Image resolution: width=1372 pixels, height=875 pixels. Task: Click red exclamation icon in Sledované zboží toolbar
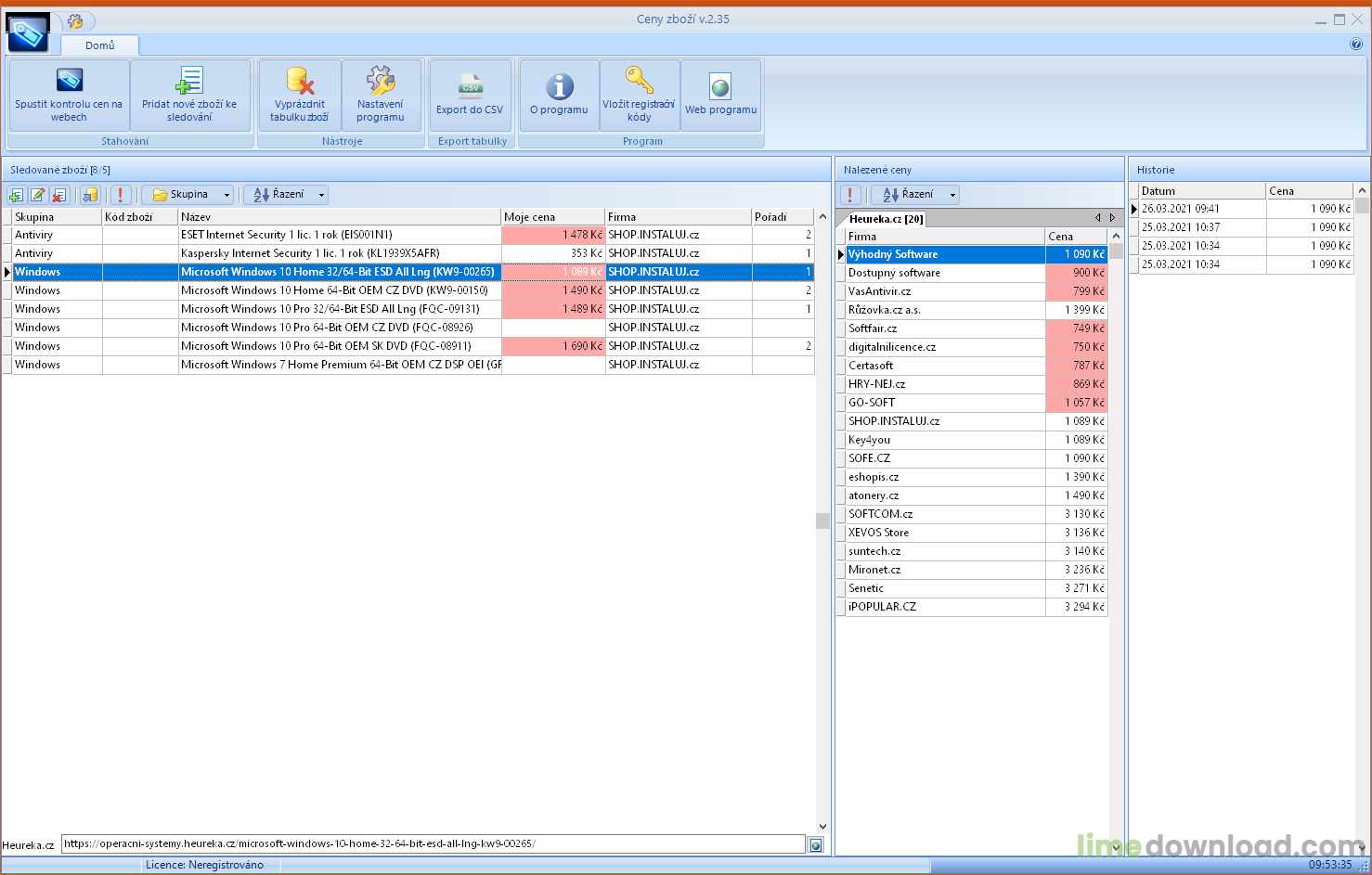tap(120, 195)
